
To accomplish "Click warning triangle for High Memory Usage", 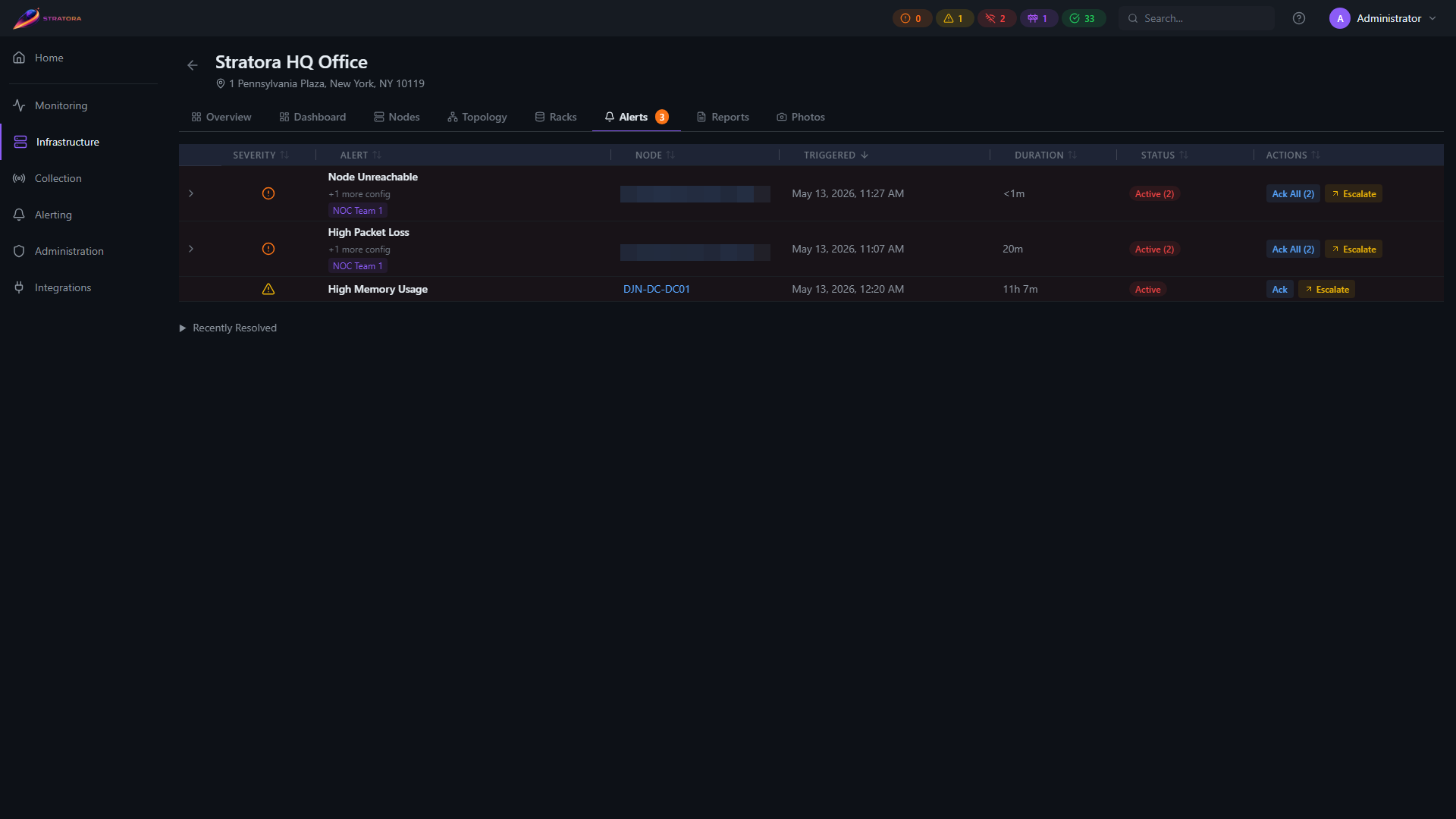I will 268,289.
